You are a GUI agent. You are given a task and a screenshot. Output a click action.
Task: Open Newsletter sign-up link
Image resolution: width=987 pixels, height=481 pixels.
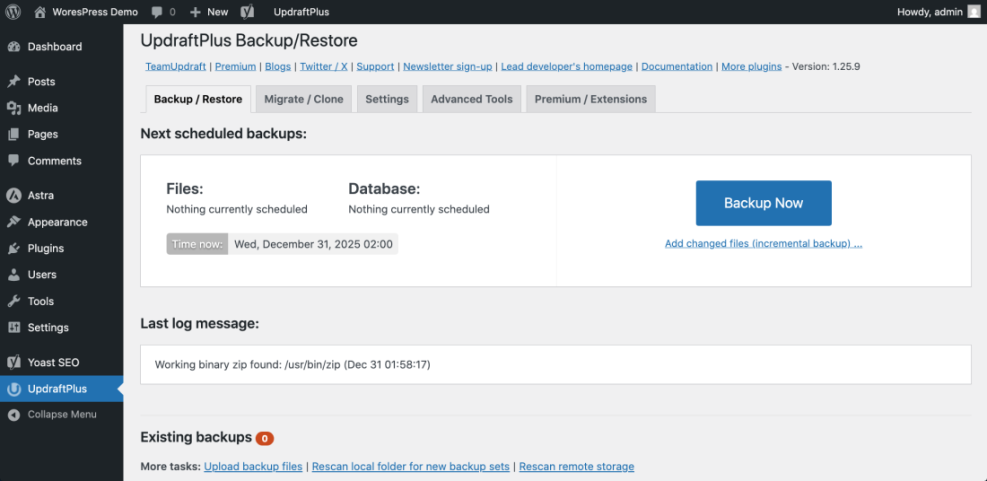click(448, 66)
